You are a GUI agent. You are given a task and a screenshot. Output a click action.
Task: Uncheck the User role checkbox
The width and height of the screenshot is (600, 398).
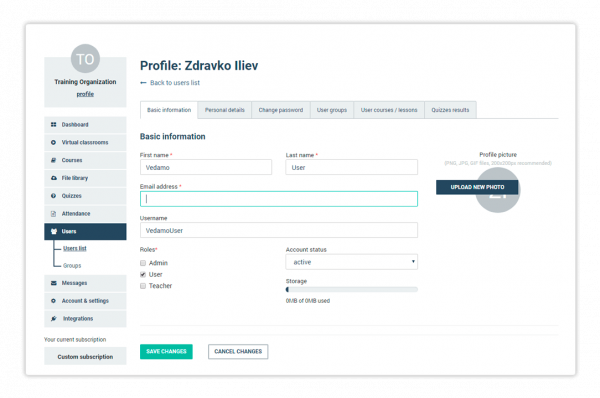(143, 274)
